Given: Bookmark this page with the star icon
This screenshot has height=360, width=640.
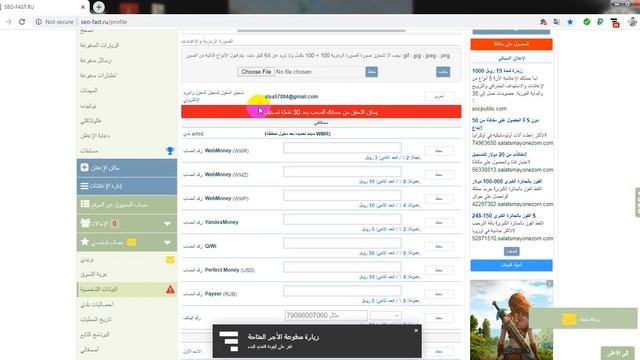Looking at the screenshot, I should (570, 22).
